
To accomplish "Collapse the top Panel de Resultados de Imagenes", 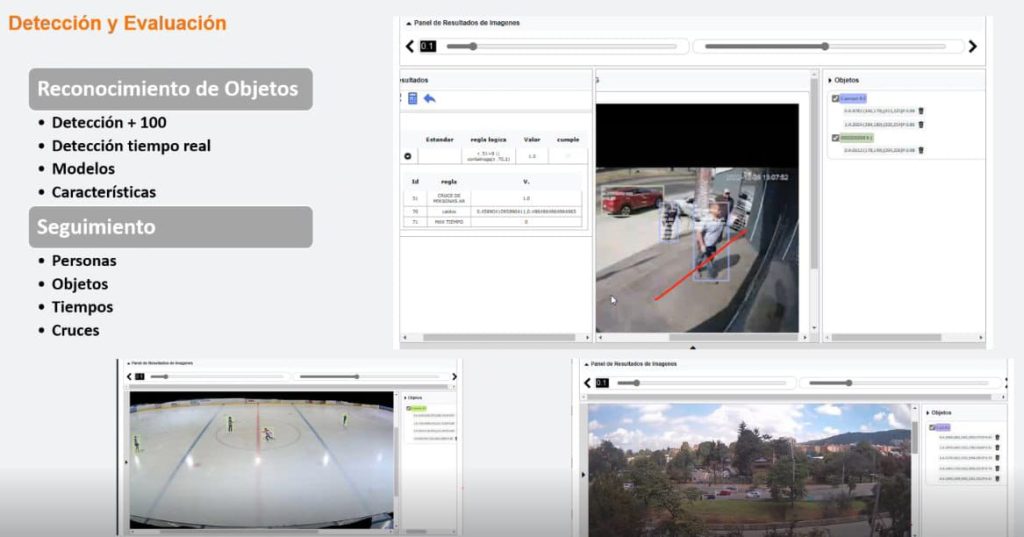I will coord(408,22).
